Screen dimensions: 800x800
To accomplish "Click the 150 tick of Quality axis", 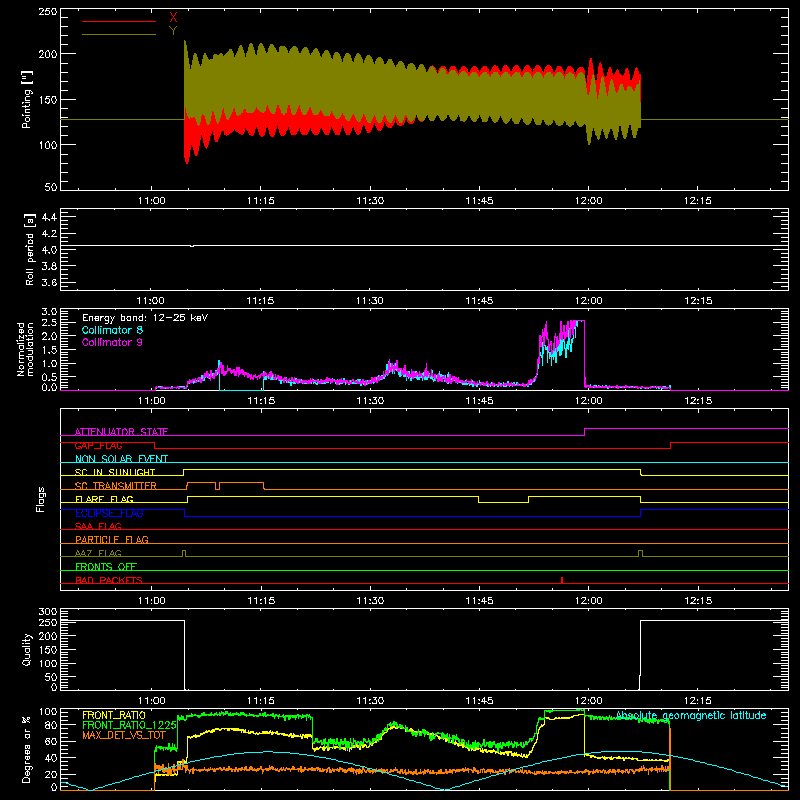I will [48, 650].
